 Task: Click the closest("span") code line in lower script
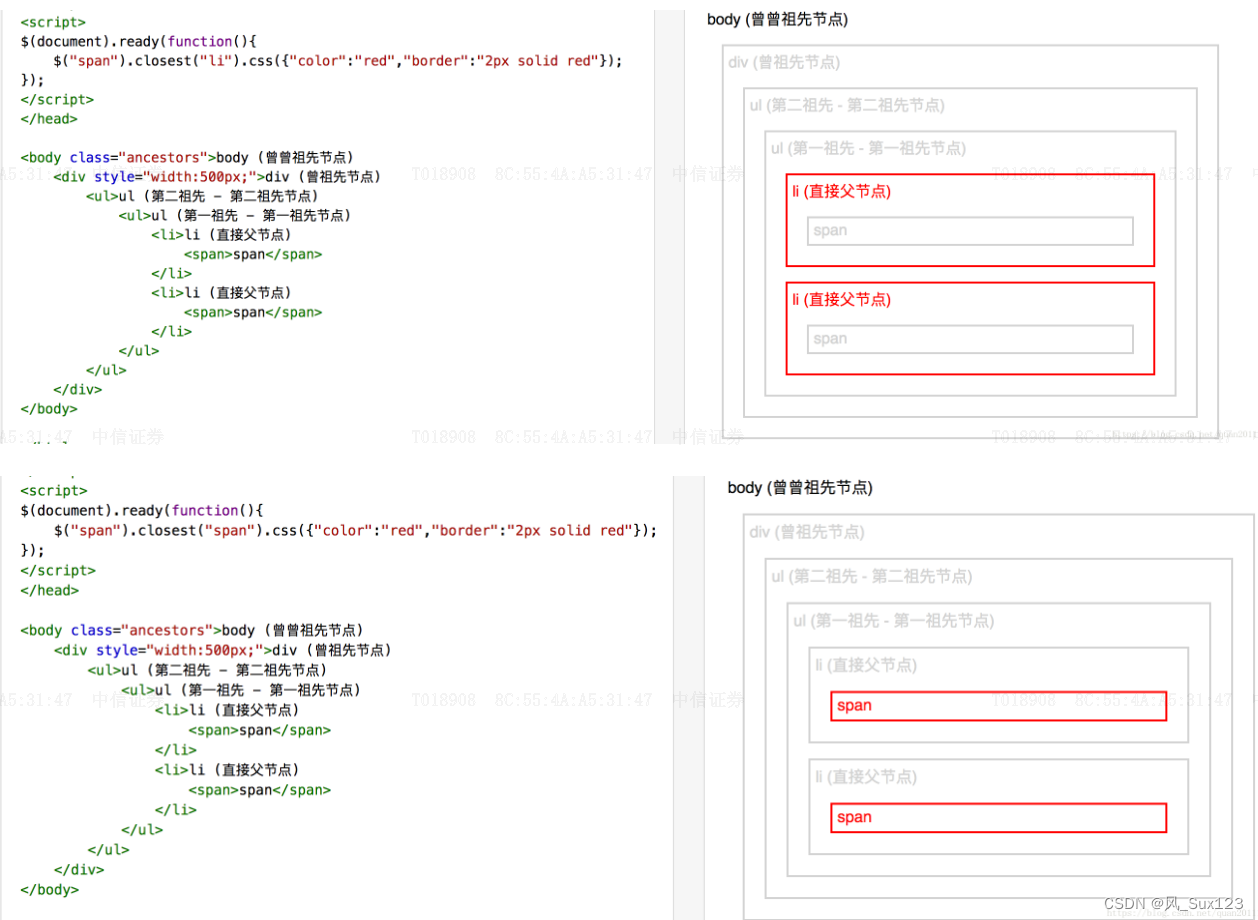(356, 531)
